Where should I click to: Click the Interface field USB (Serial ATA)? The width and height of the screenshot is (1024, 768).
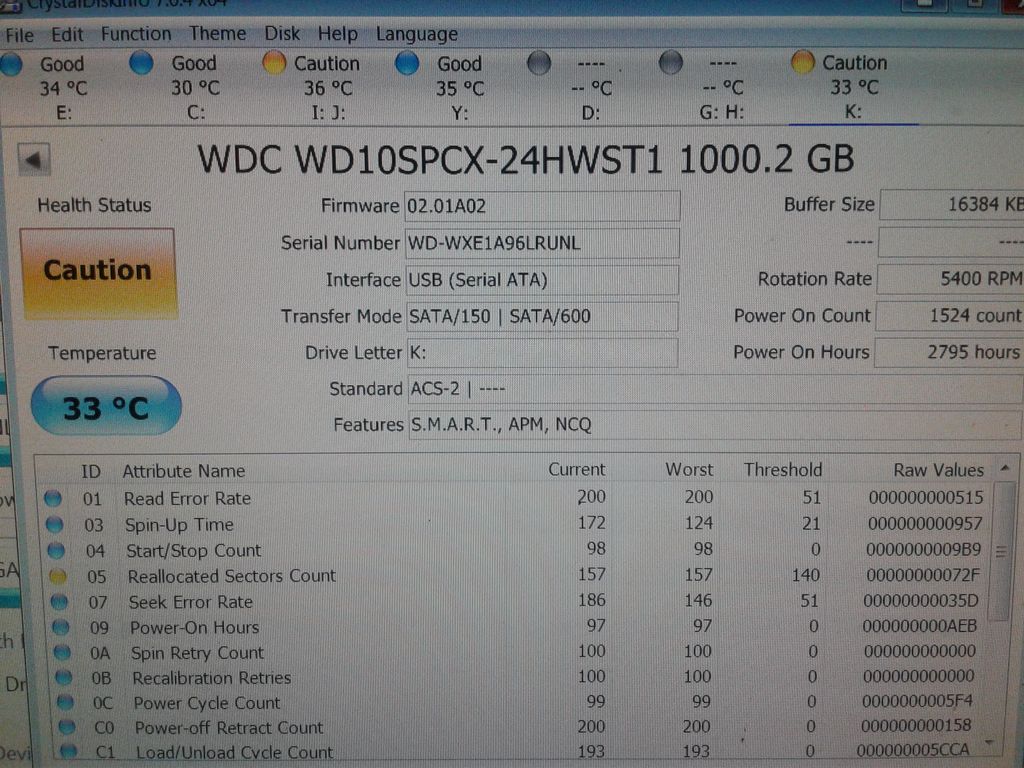pos(542,280)
